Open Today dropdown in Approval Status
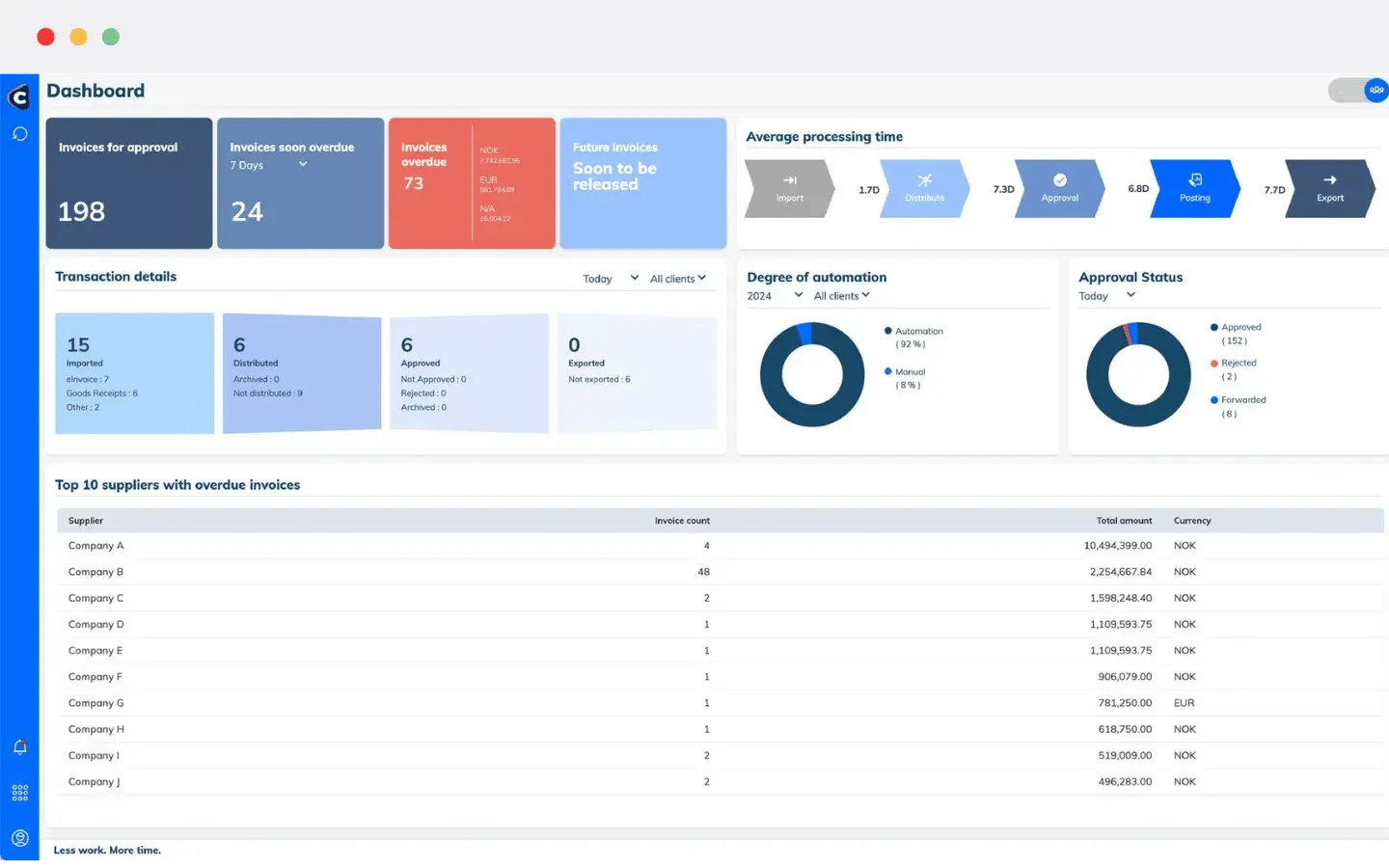Viewport: 1389px width, 868px height. tap(1107, 296)
